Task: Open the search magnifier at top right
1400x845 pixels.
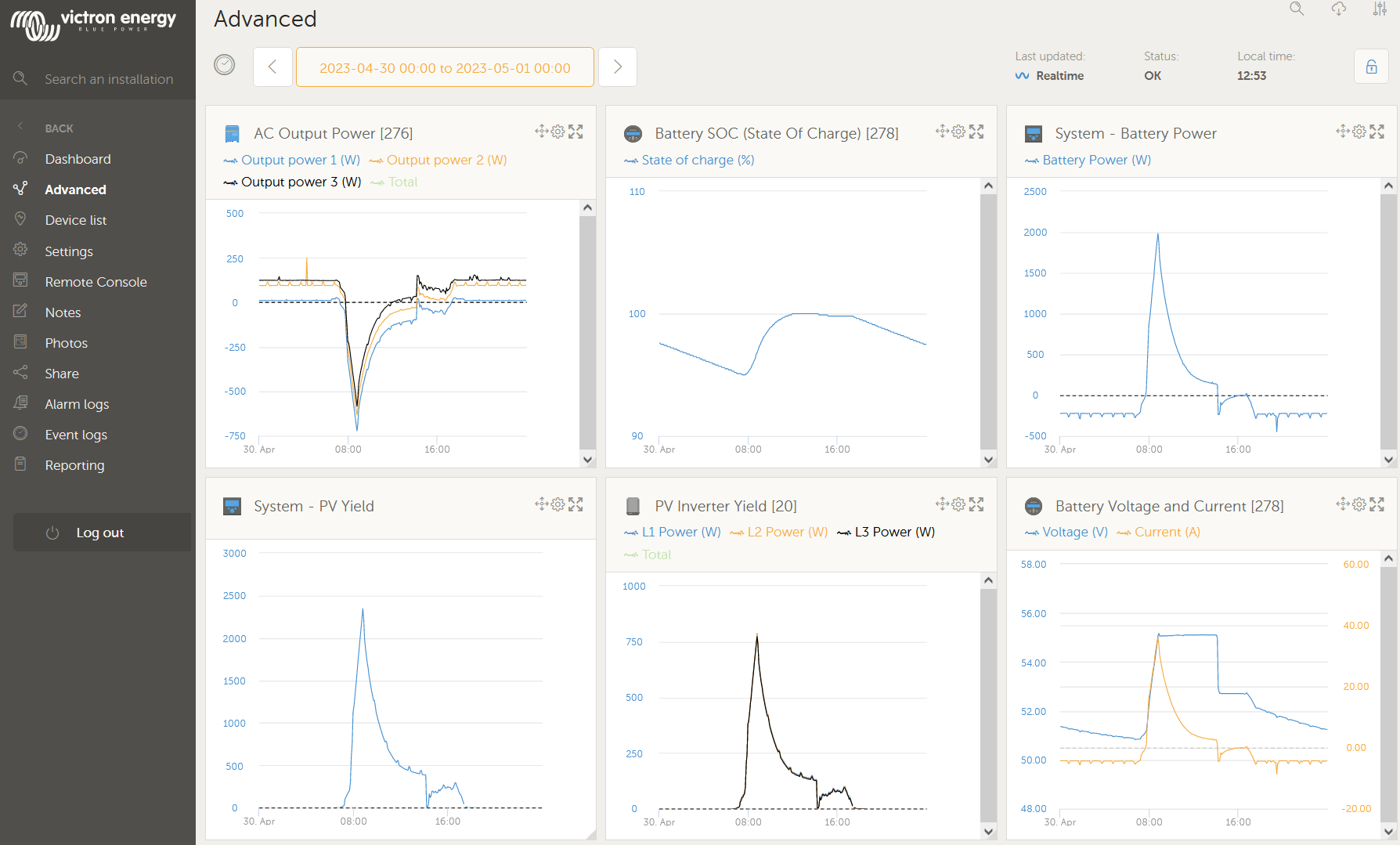Action: pos(1297,9)
